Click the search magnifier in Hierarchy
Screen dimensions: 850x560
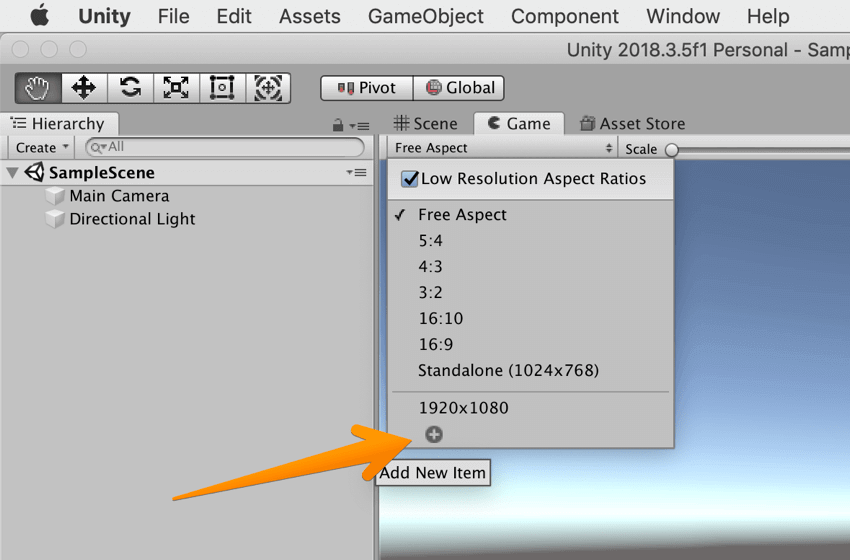click(x=98, y=147)
